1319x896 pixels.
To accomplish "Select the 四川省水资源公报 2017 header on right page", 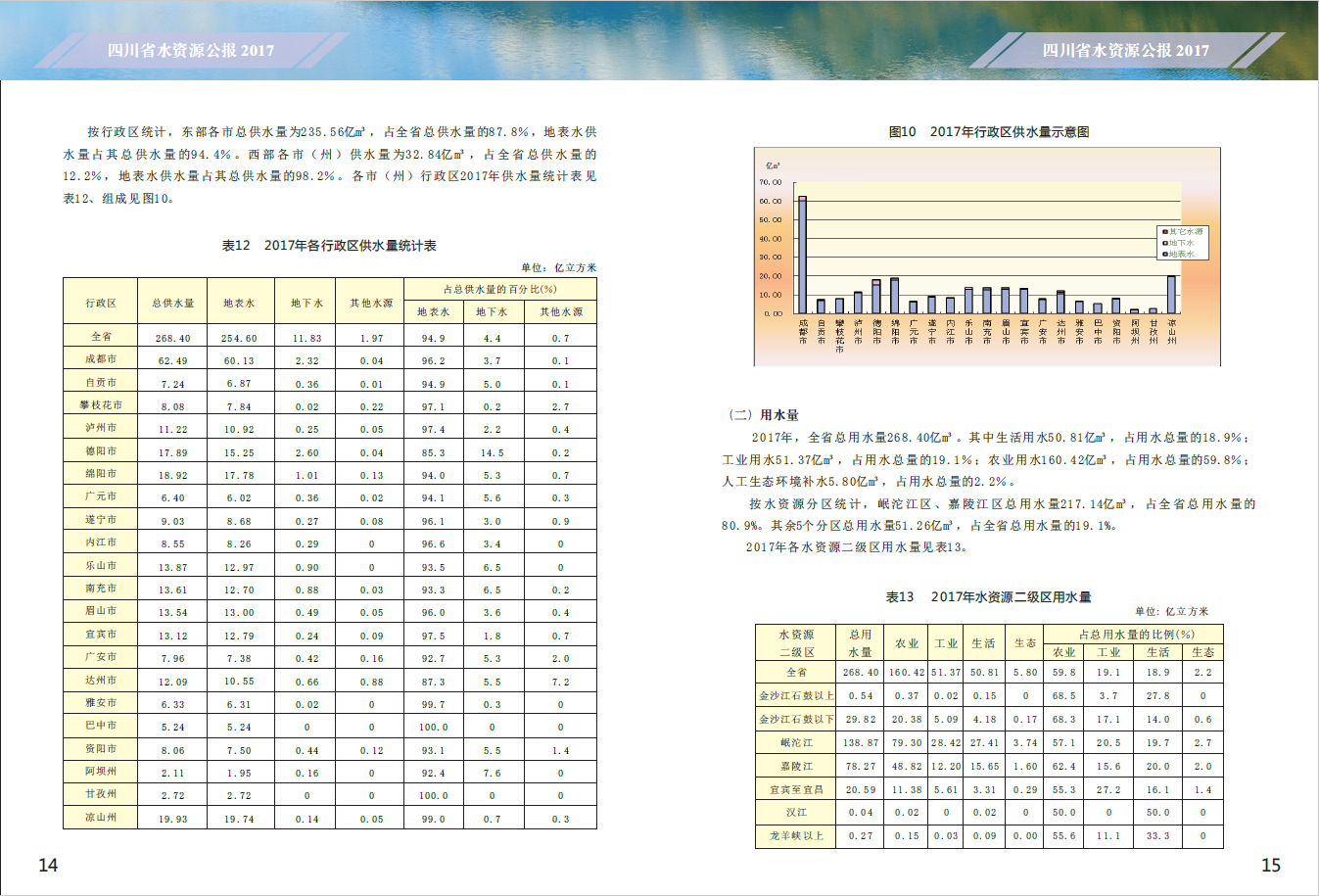I will click(1126, 50).
